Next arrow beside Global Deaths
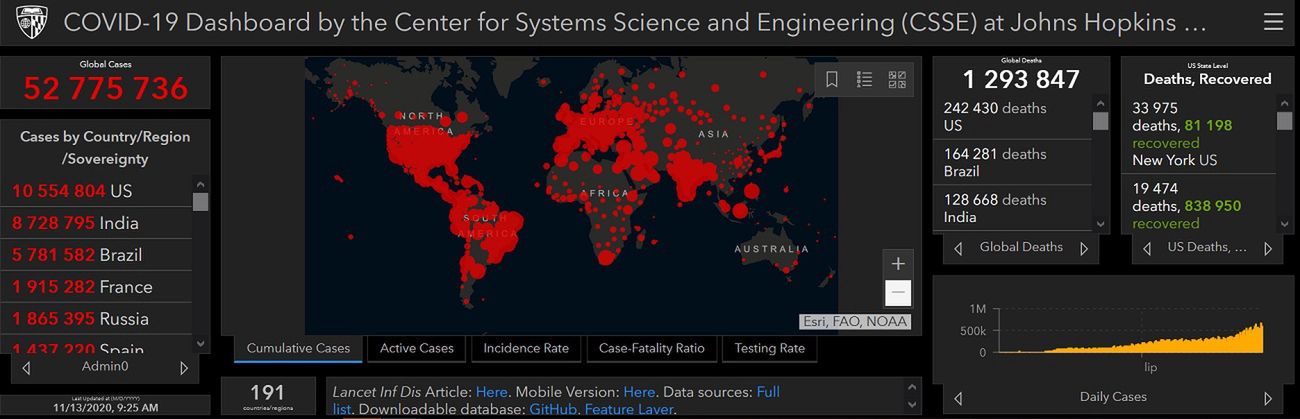This screenshot has width=1300, height=419. click(x=1084, y=248)
